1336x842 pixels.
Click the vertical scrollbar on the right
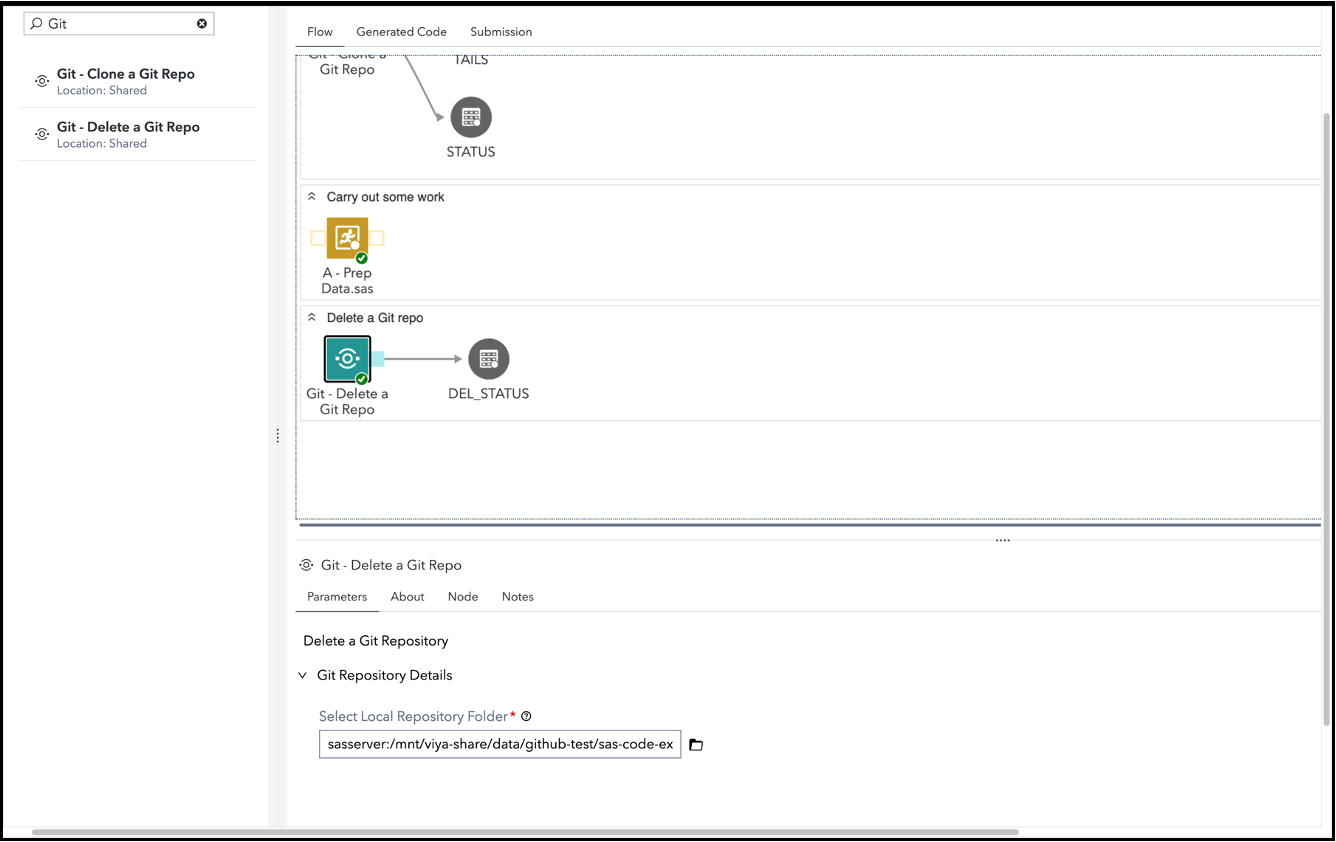1327,420
